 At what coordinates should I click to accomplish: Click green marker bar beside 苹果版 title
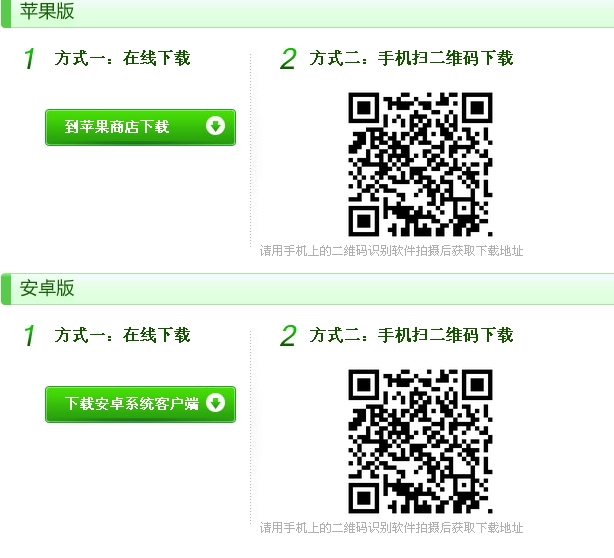click(x=6, y=14)
